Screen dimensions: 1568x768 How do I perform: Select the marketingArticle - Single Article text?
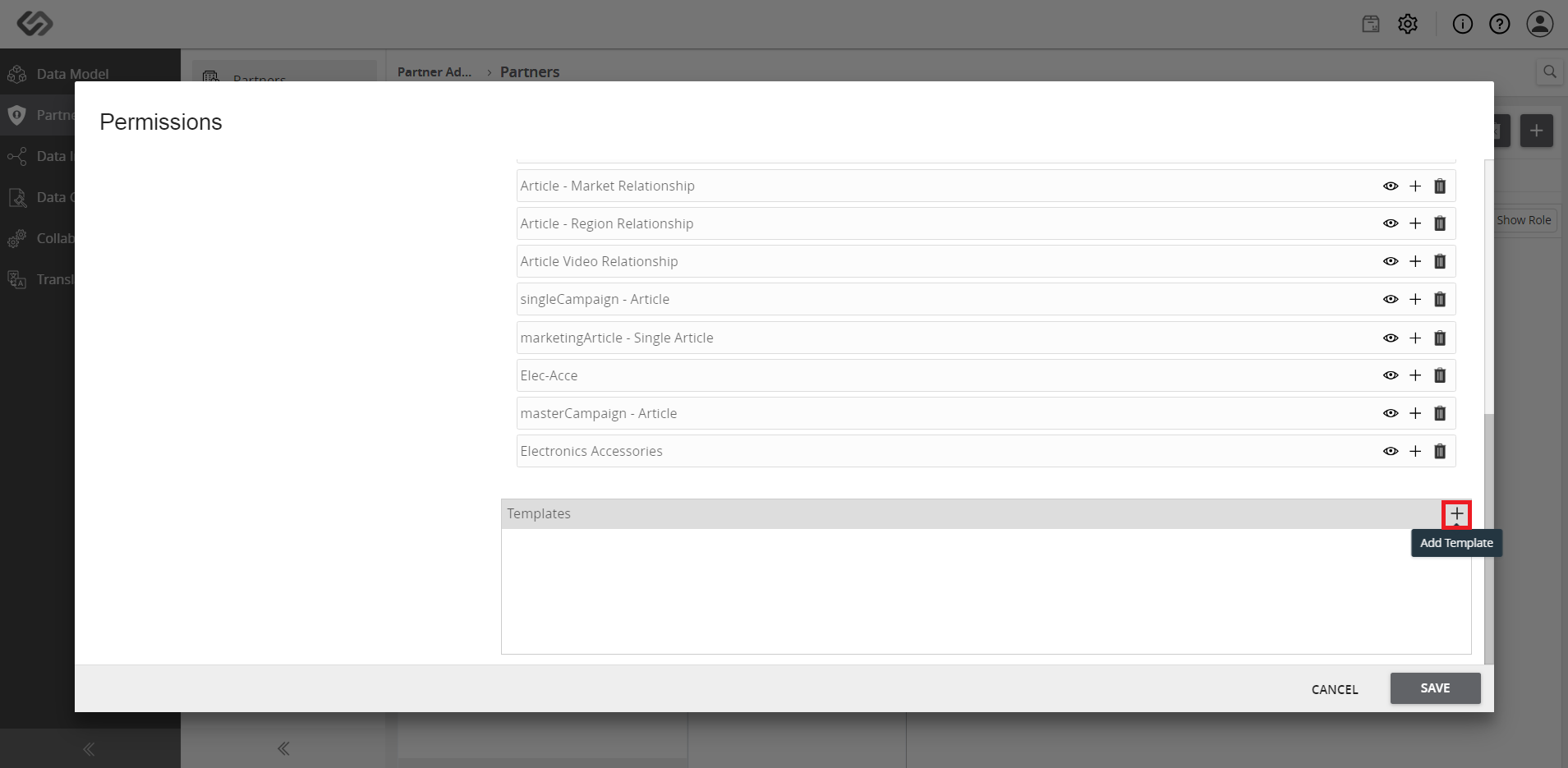point(617,338)
